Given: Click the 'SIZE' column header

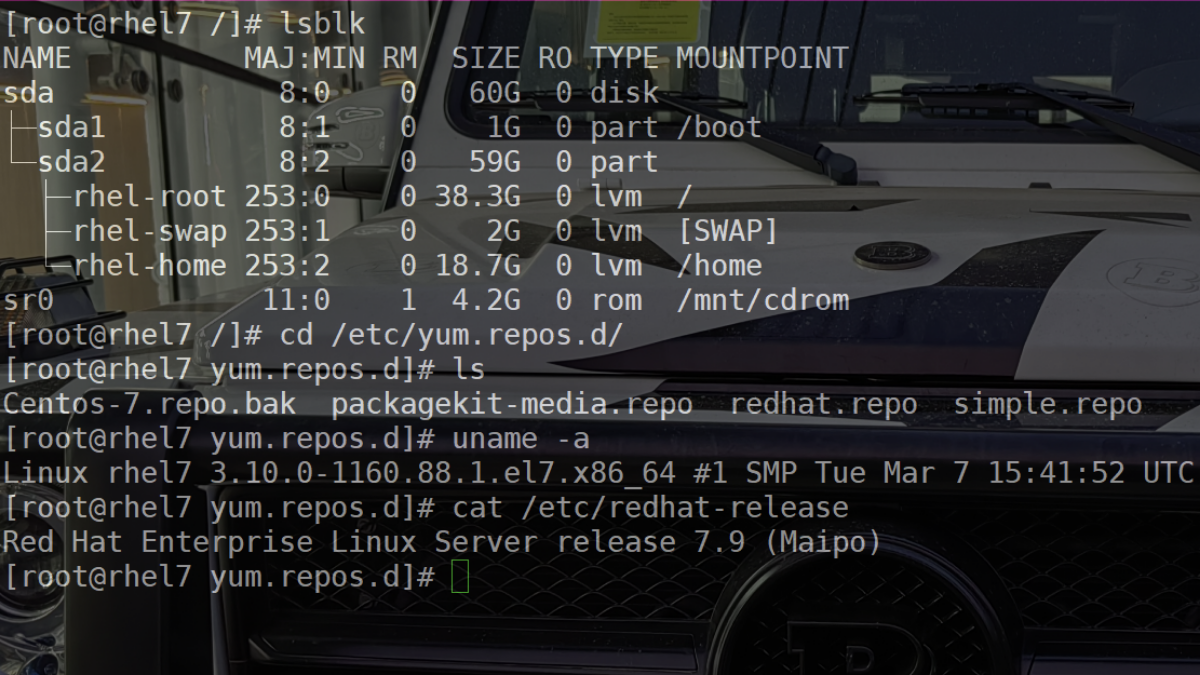Looking at the screenshot, I should pos(486,58).
